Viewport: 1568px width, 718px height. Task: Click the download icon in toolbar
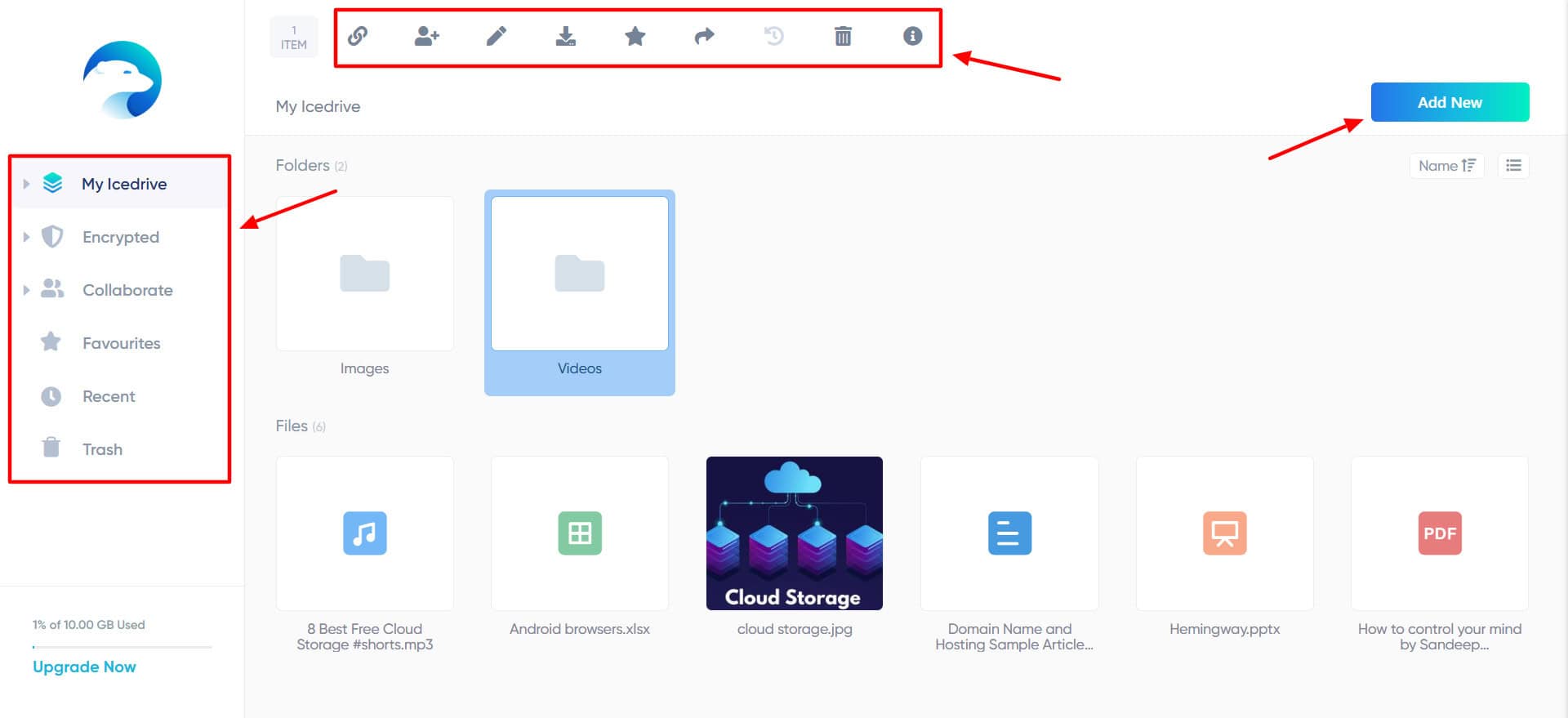pos(565,36)
